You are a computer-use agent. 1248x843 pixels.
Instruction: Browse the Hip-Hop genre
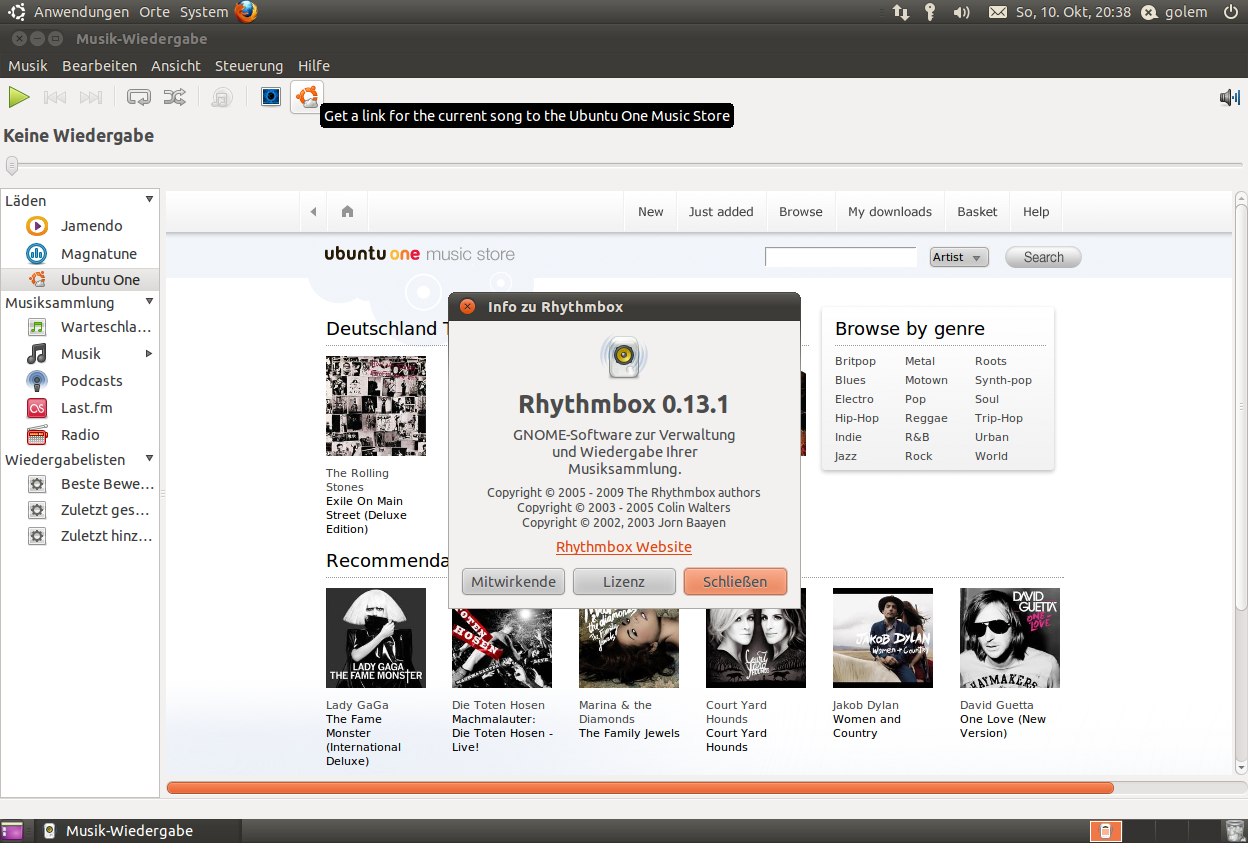[x=857, y=418]
